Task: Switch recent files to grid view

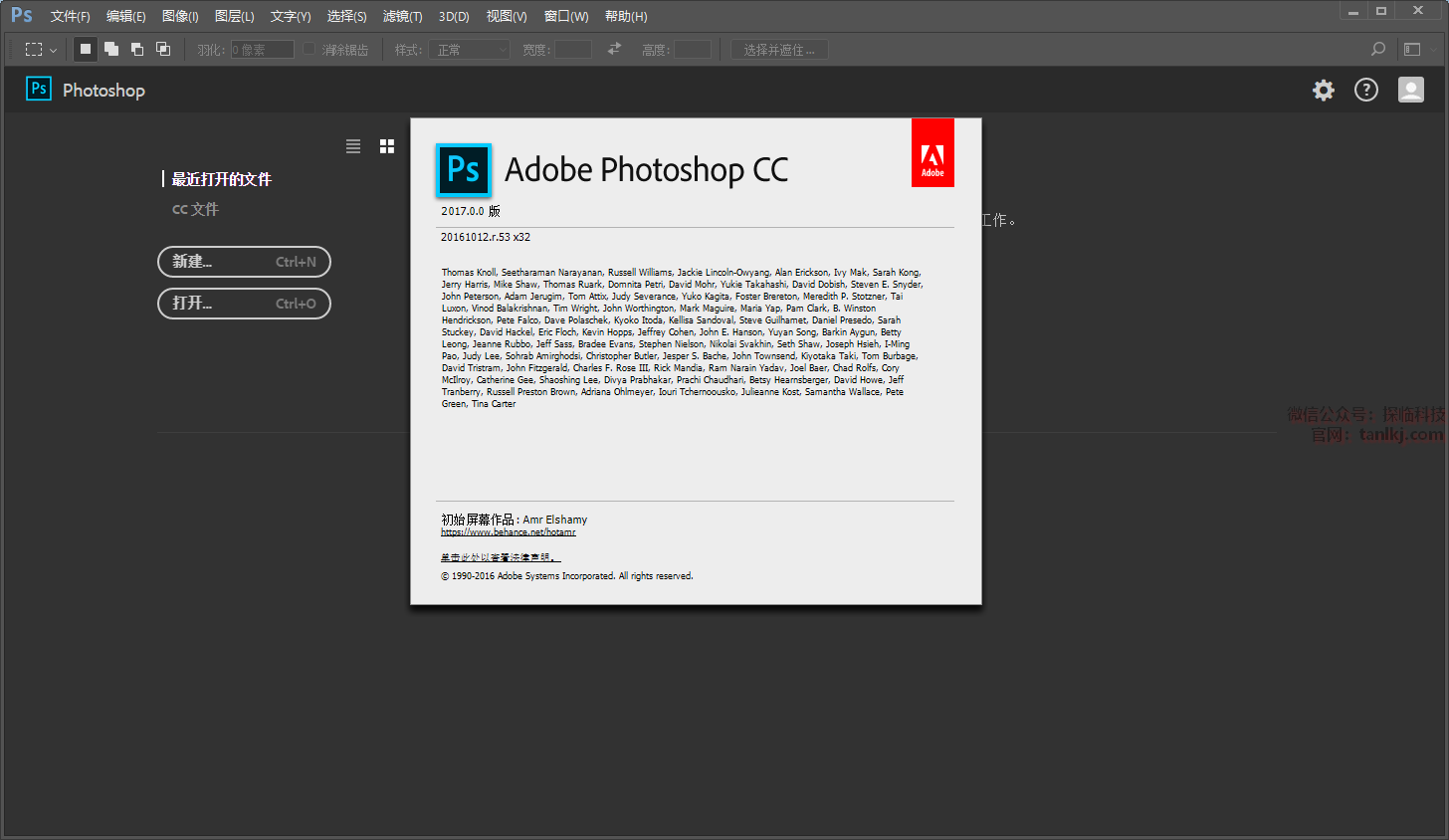Action: click(387, 146)
